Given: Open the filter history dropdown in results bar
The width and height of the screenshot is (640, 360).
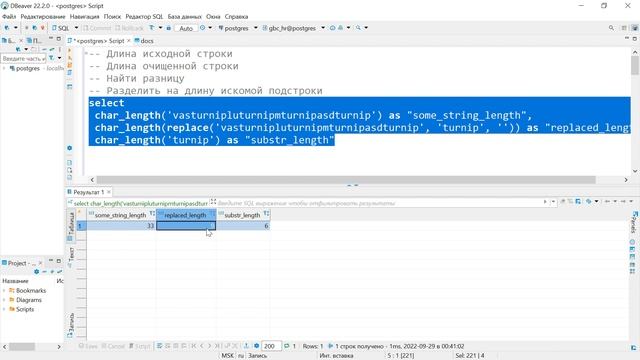Looking at the screenshot, I should 553,202.
